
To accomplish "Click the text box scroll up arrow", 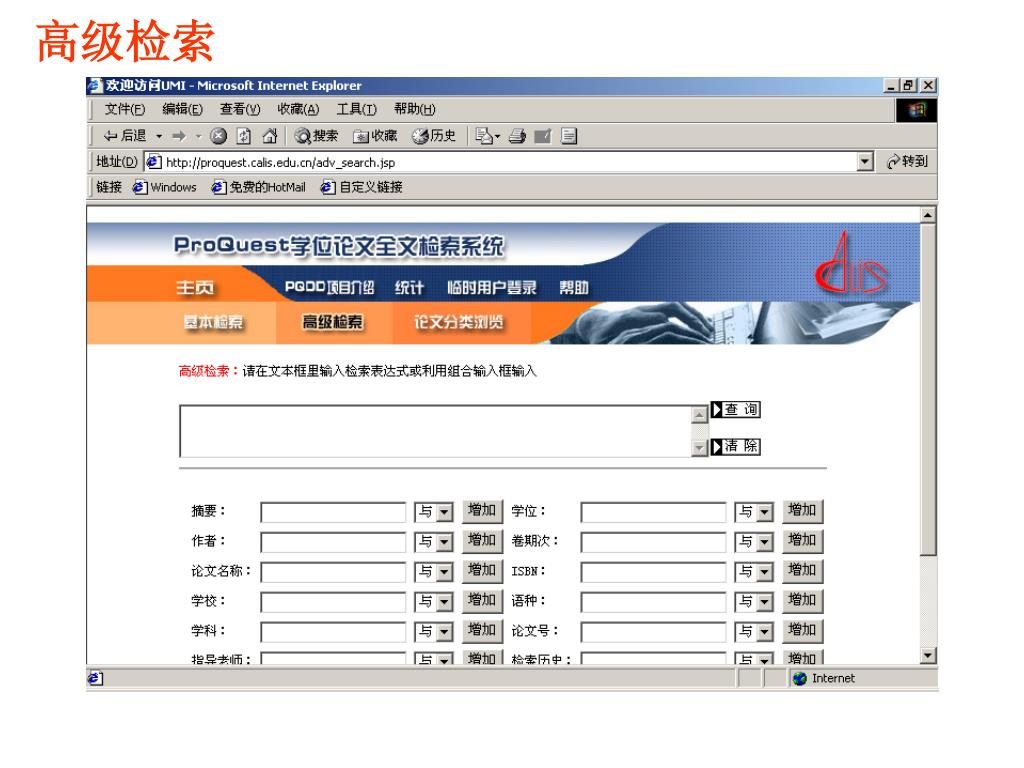I will pos(699,414).
